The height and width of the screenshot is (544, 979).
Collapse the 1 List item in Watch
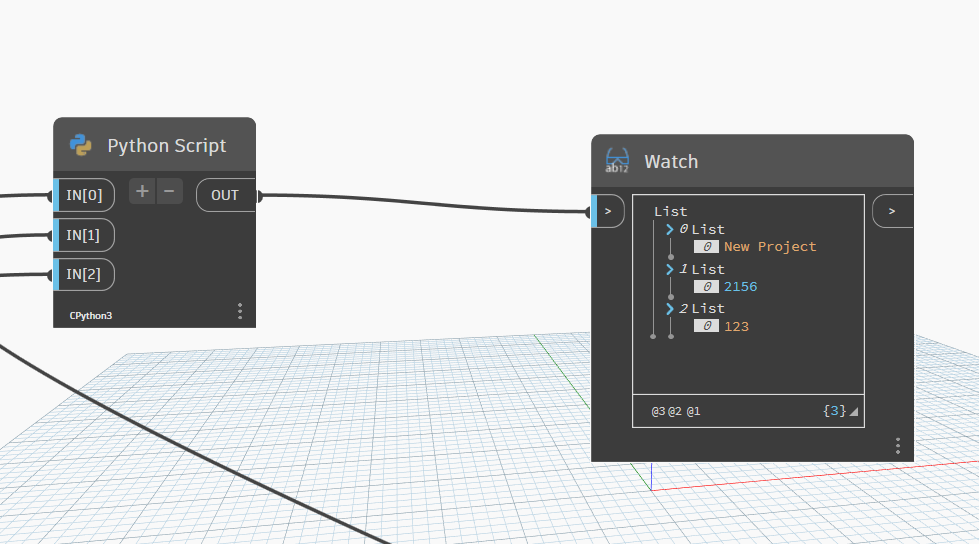point(670,269)
